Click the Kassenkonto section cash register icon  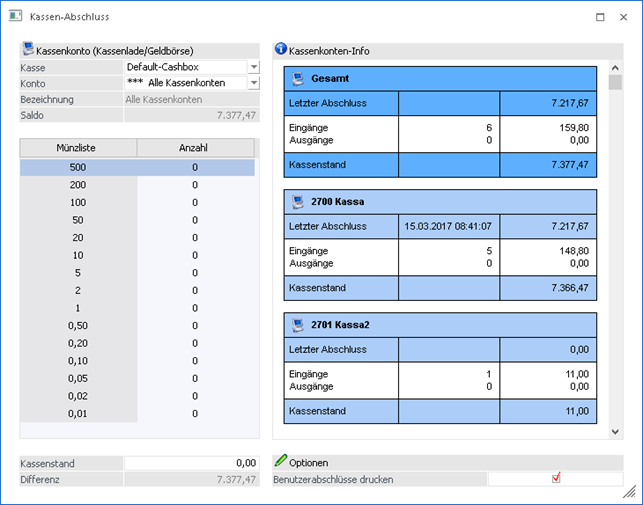[27, 49]
